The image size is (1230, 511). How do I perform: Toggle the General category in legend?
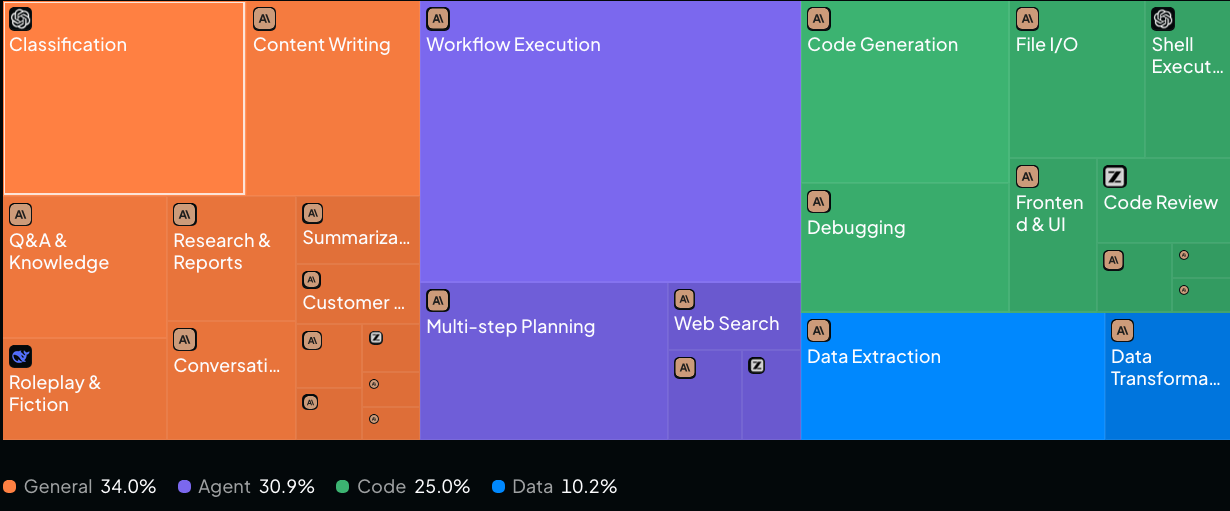[x=80, y=487]
